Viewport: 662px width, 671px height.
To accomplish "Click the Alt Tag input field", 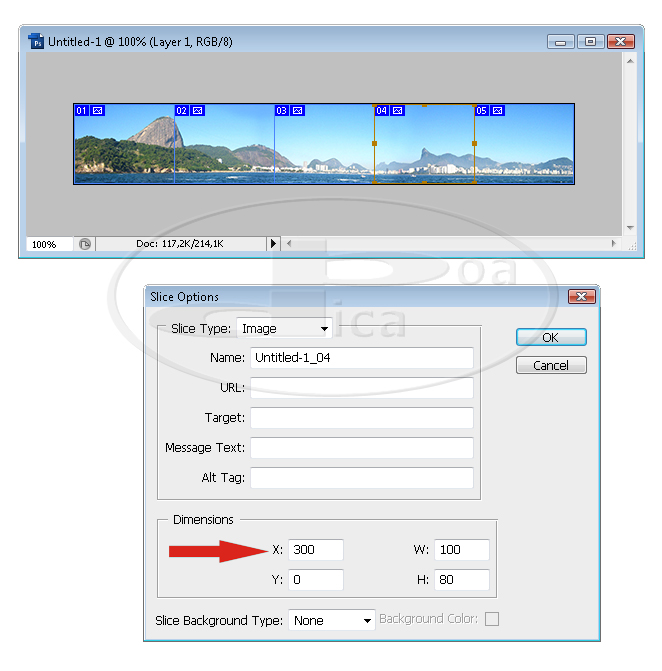I will (362, 478).
